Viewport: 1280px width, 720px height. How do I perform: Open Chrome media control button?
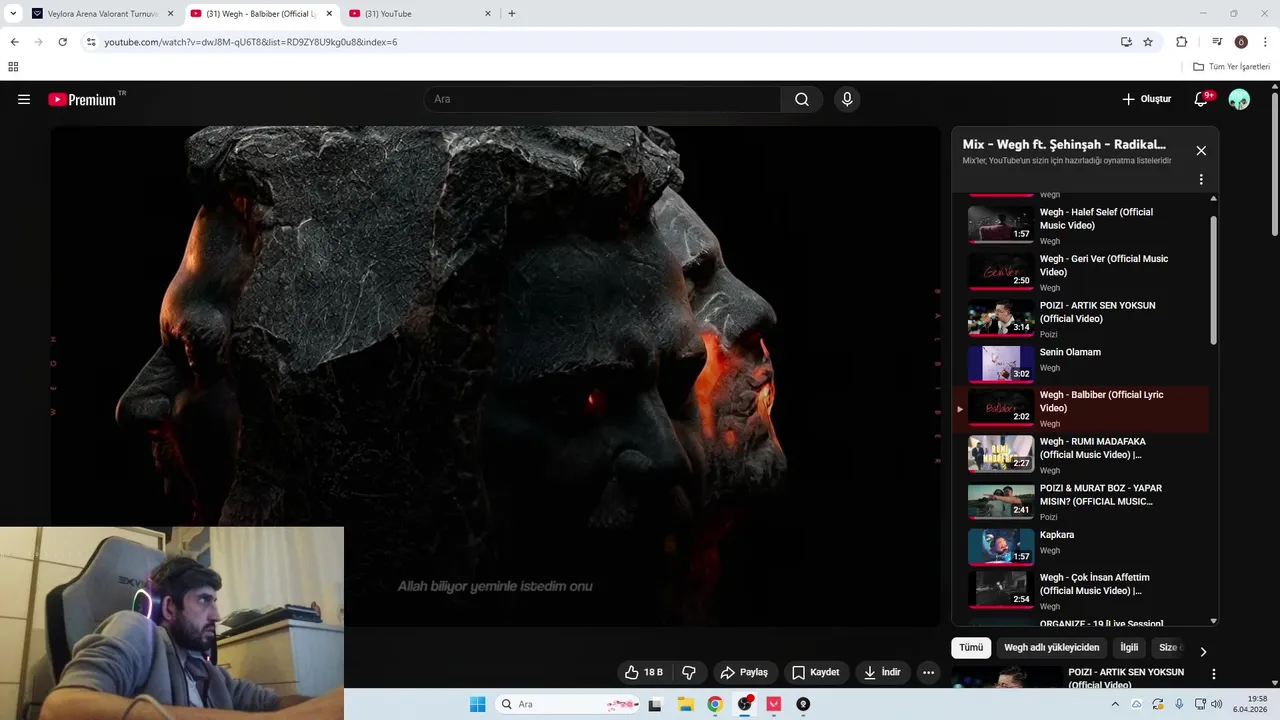pyautogui.click(x=1217, y=42)
